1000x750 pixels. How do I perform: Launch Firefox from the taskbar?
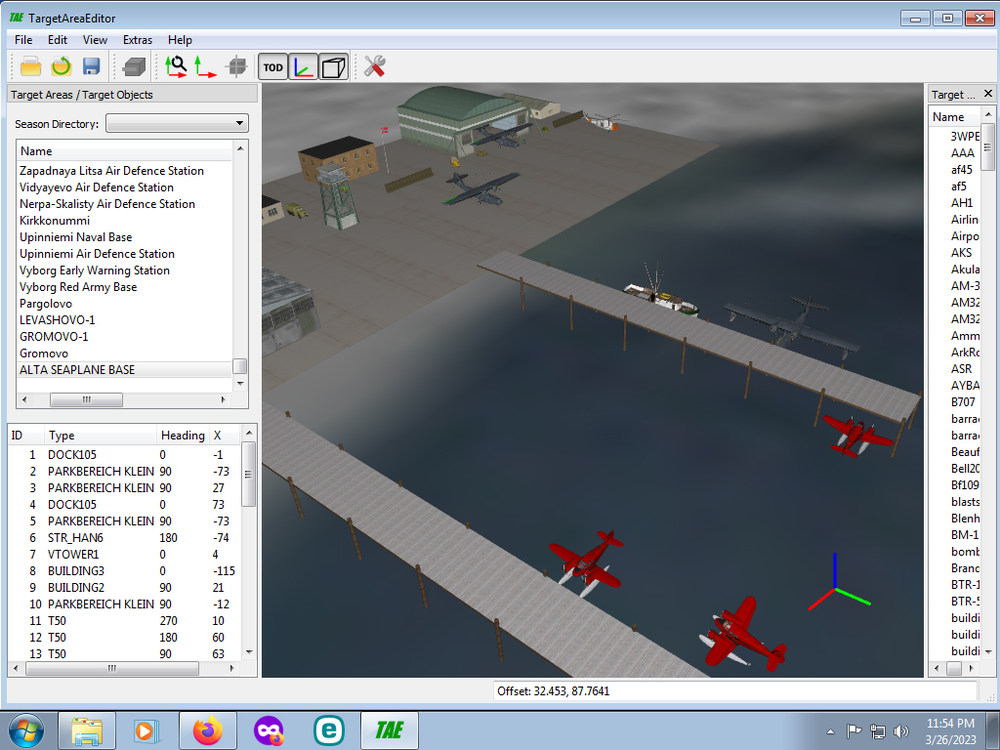click(x=208, y=731)
